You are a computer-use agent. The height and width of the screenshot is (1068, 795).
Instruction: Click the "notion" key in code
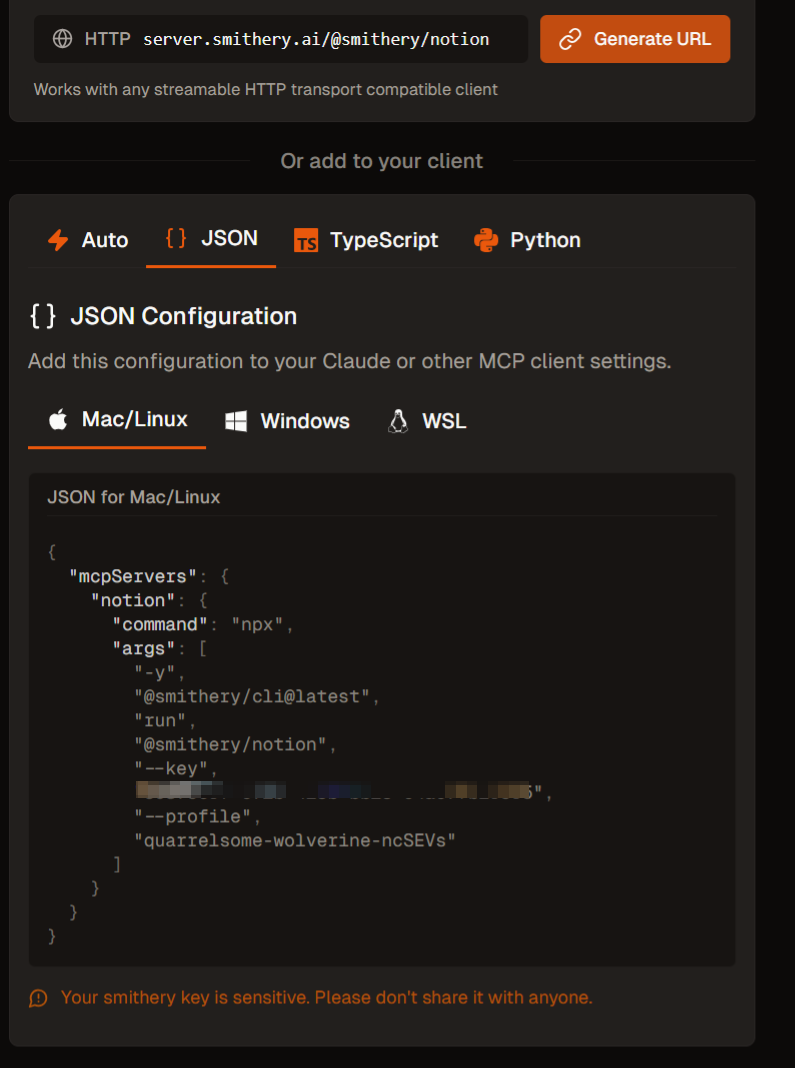click(x=133, y=600)
